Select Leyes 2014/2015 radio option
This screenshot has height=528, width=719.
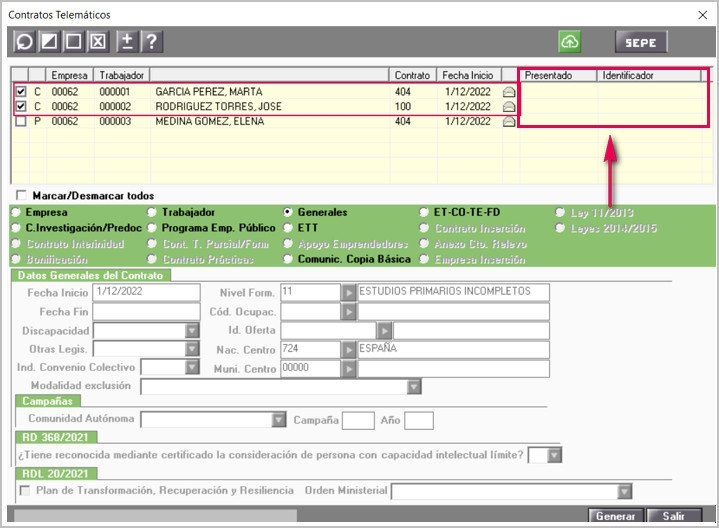(x=560, y=228)
